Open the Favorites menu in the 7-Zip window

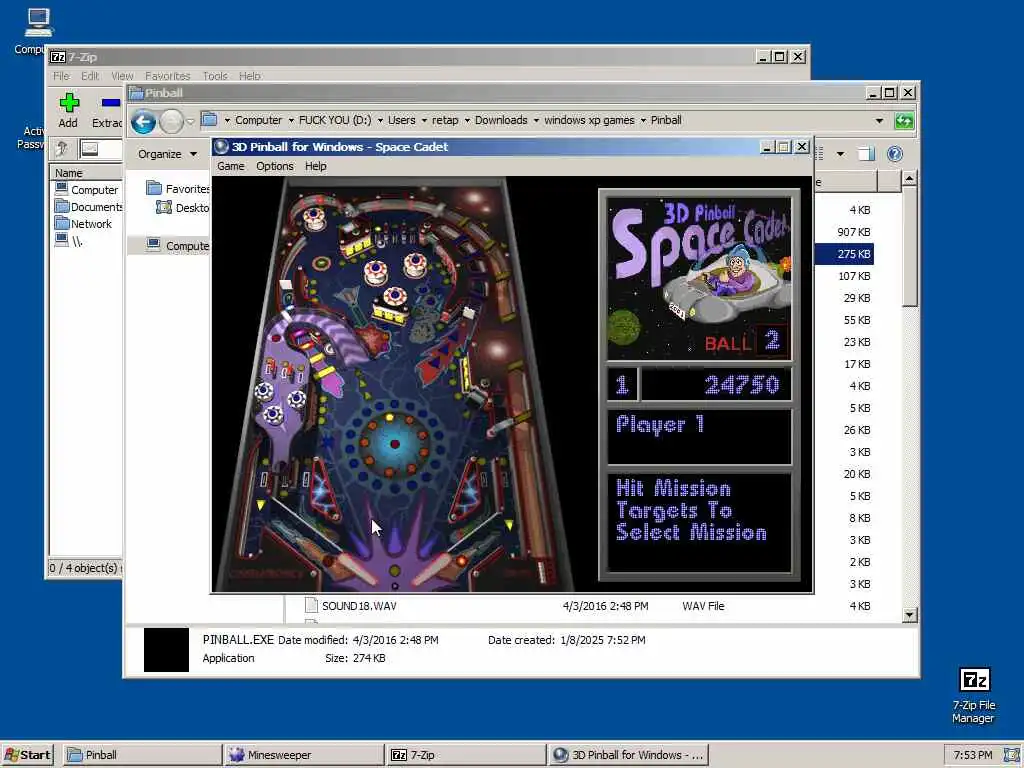(167, 76)
